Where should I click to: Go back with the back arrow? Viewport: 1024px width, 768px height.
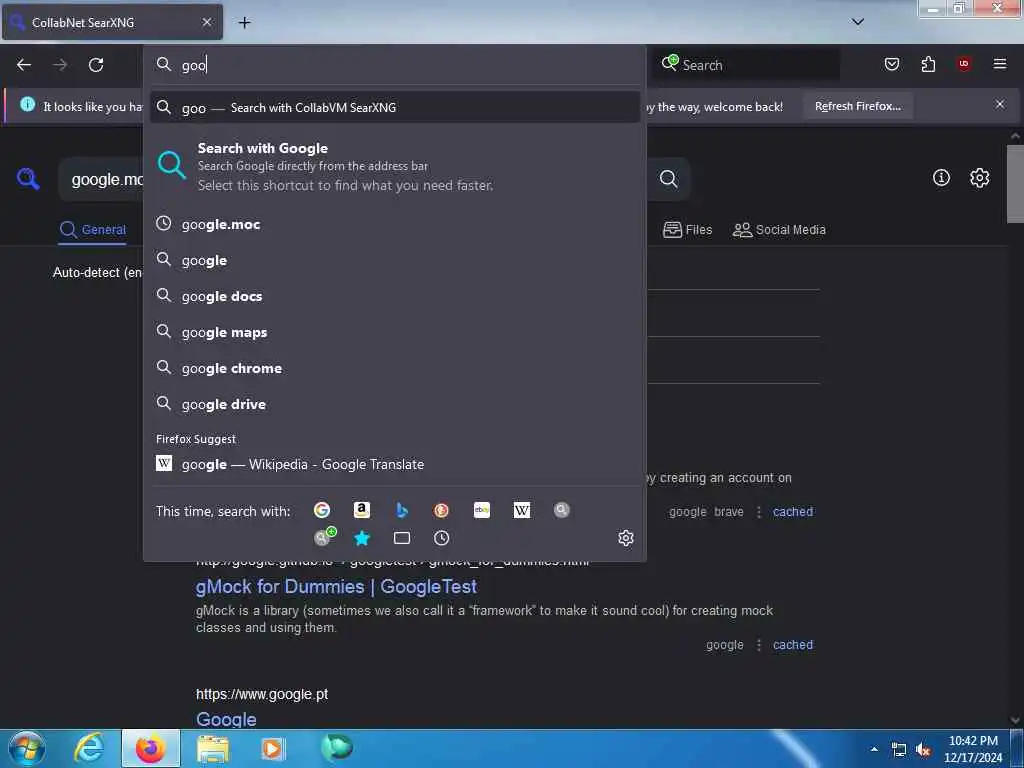click(24, 65)
